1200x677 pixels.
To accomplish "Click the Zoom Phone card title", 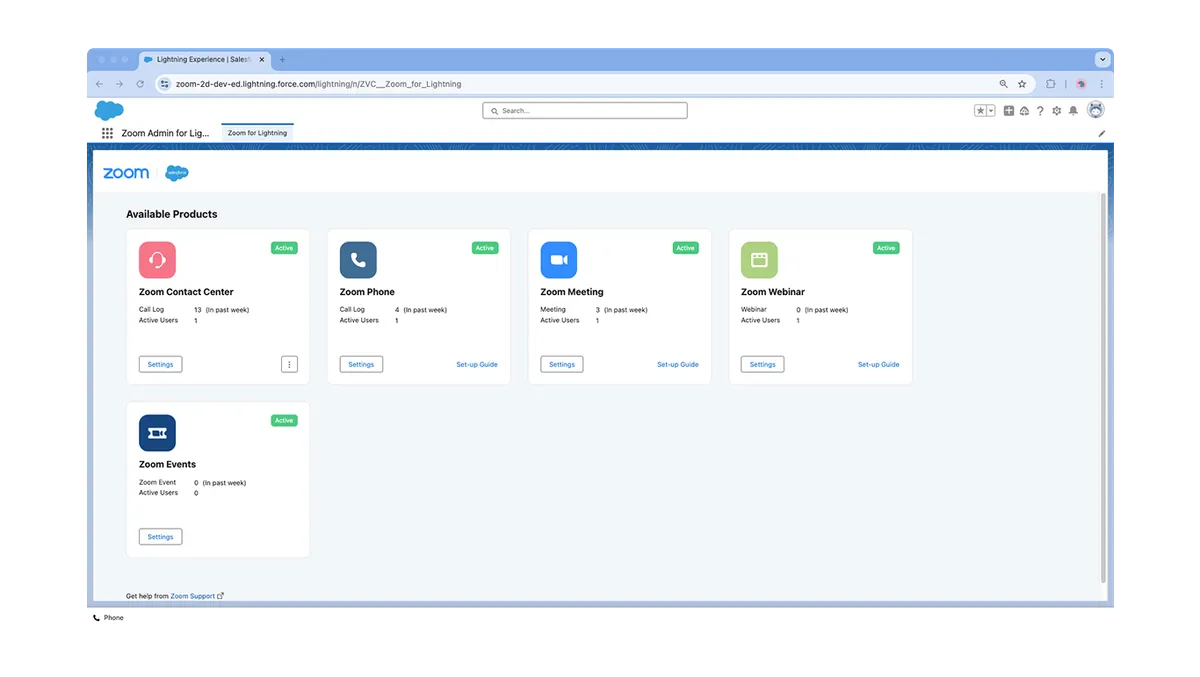I will [367, 292].
